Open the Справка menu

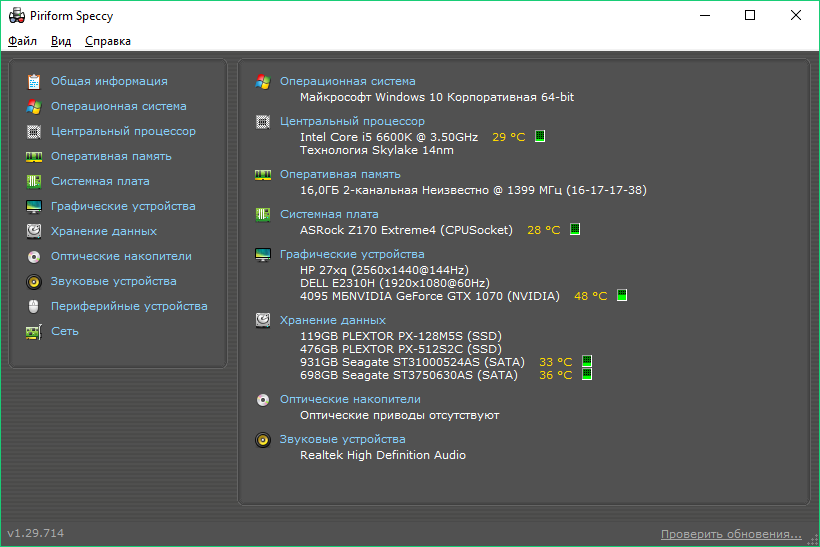point(108,41)
